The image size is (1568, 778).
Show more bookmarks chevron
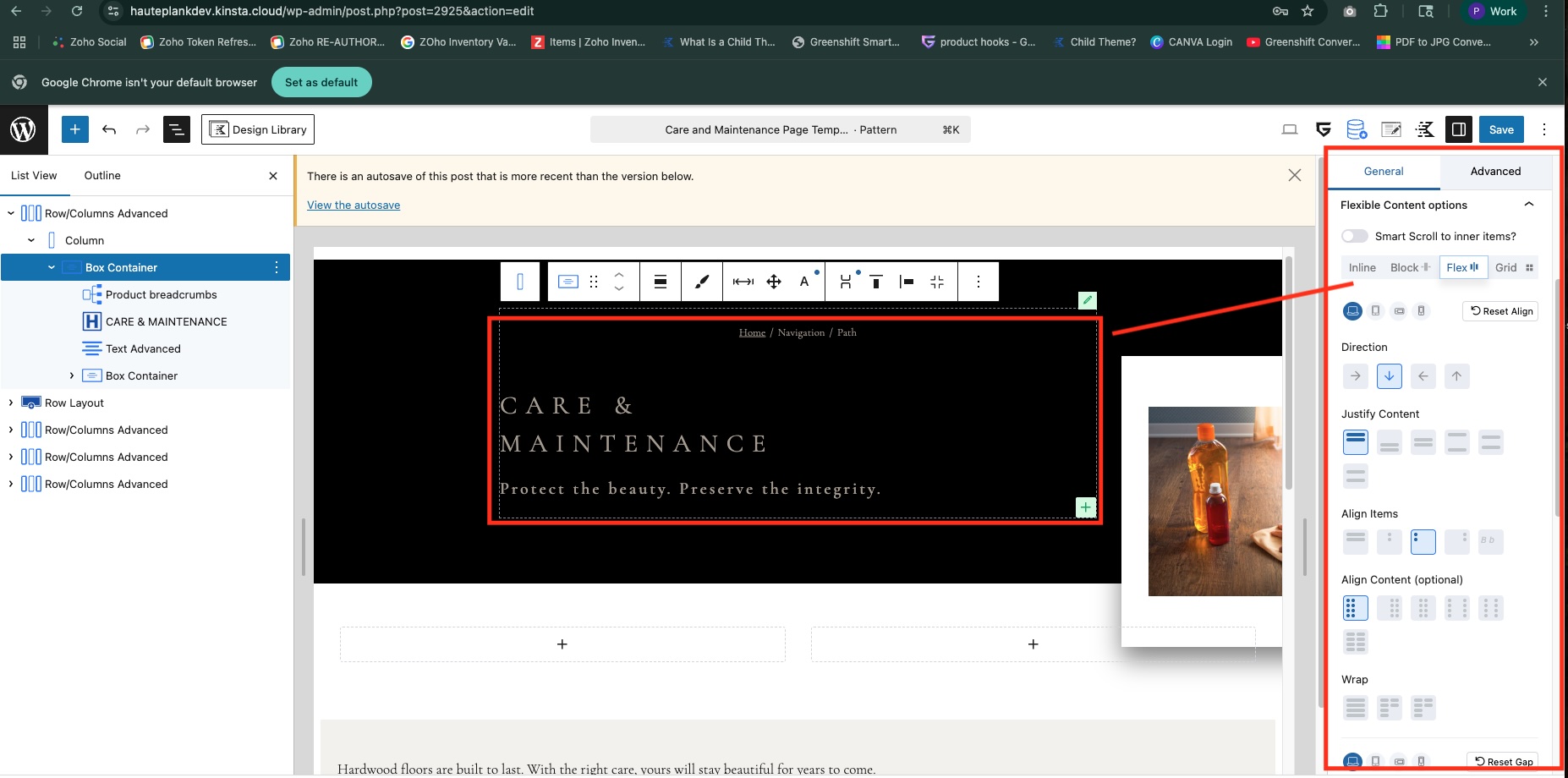(1534, 41)
